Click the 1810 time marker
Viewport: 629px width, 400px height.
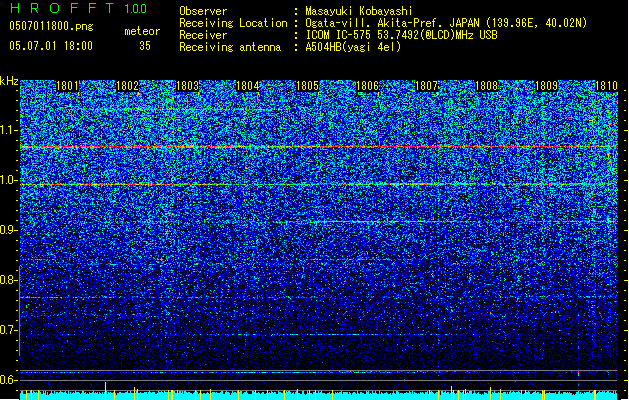[605, 86]
